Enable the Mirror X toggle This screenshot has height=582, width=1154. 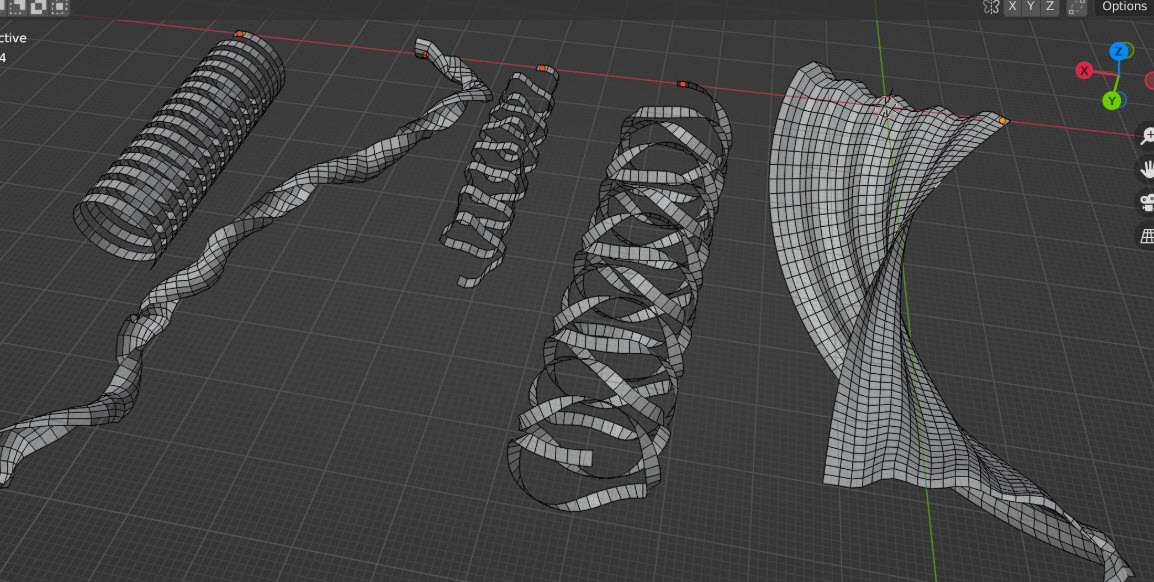click(x=1013, y=6)
